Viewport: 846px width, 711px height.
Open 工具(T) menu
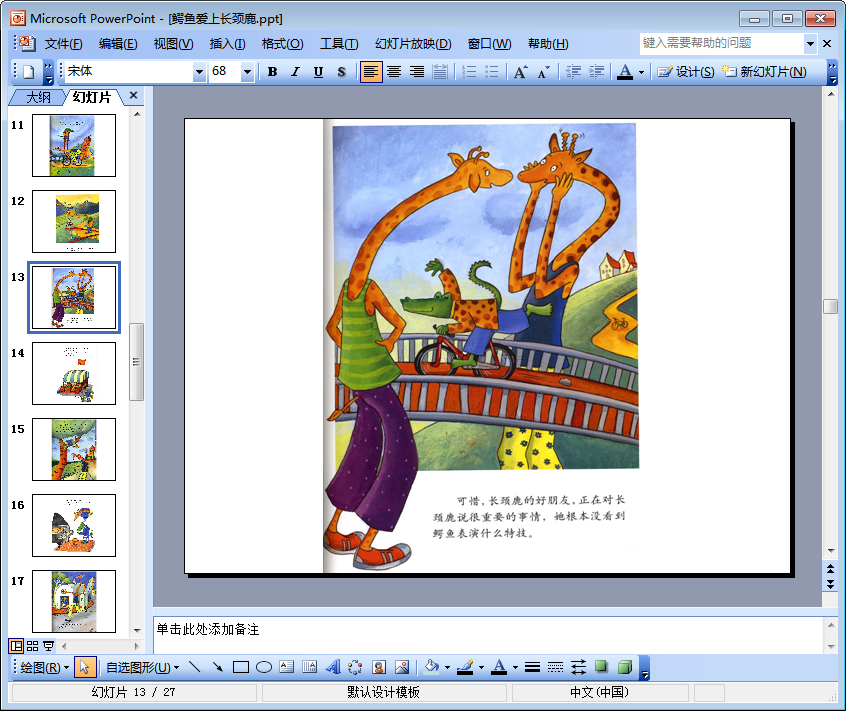pyautogui.click(x=339, y=44)
